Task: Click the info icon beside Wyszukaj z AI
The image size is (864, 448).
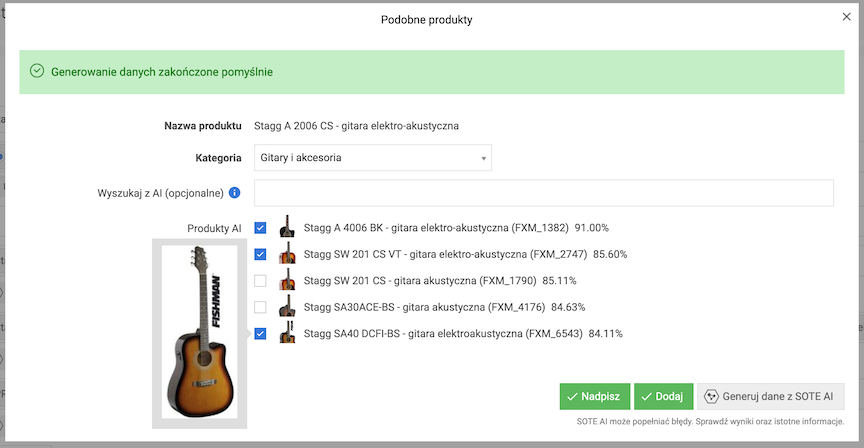Action: click(x=234, y=193)
